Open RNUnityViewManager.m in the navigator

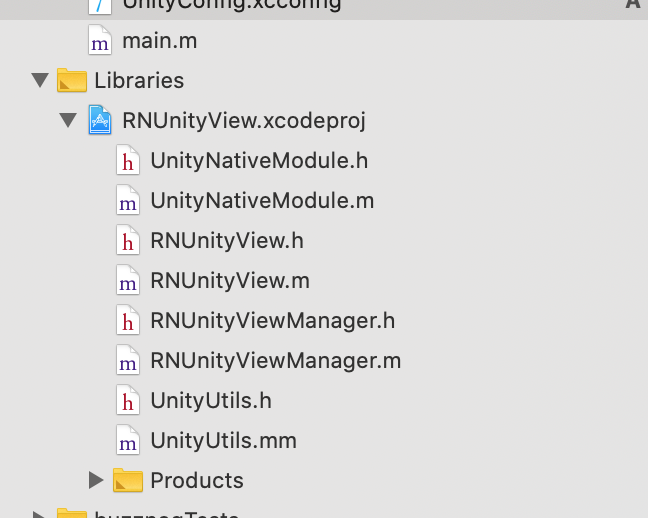coord(276,361)
